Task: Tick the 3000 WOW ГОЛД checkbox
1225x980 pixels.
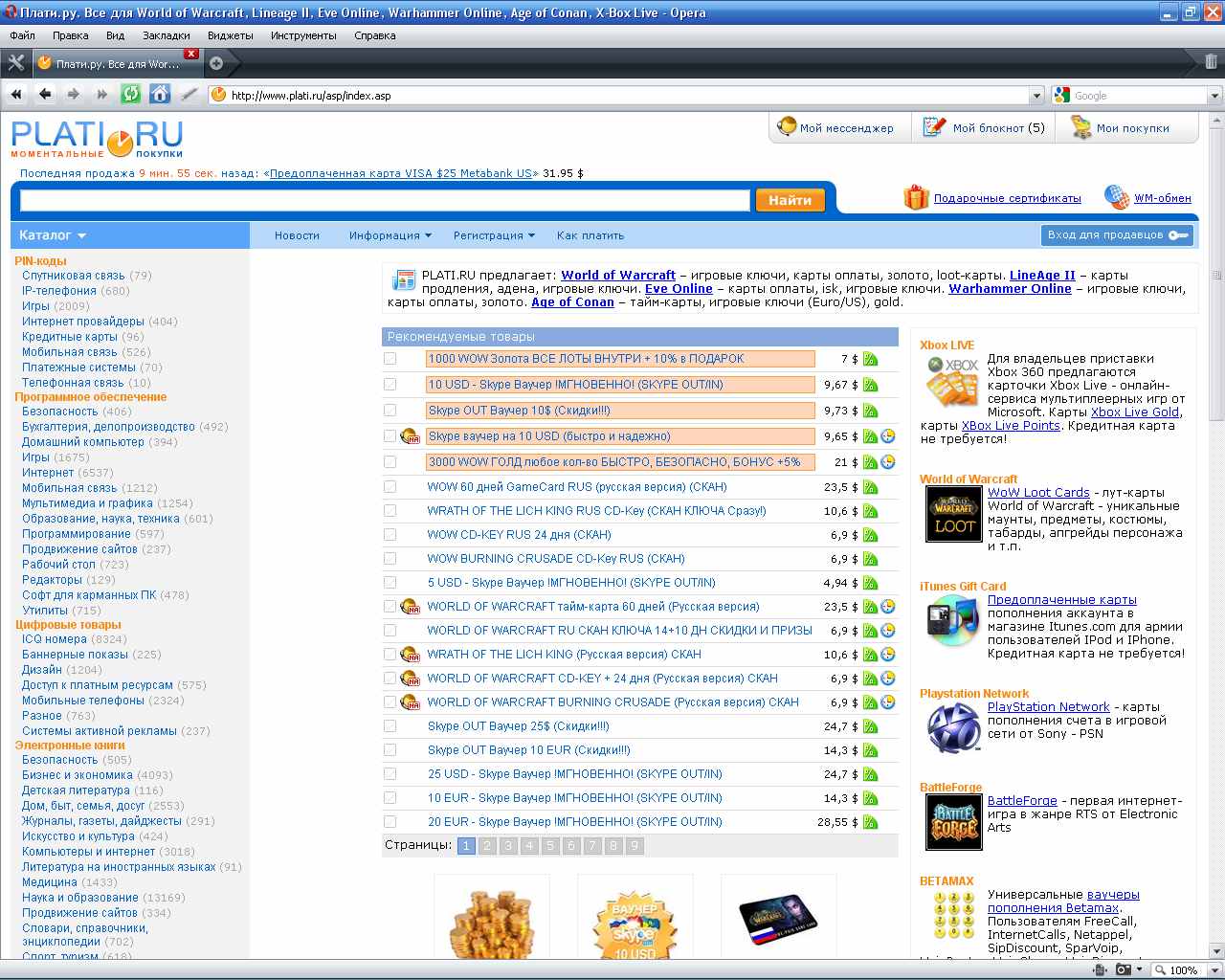Action: [390, 462]
